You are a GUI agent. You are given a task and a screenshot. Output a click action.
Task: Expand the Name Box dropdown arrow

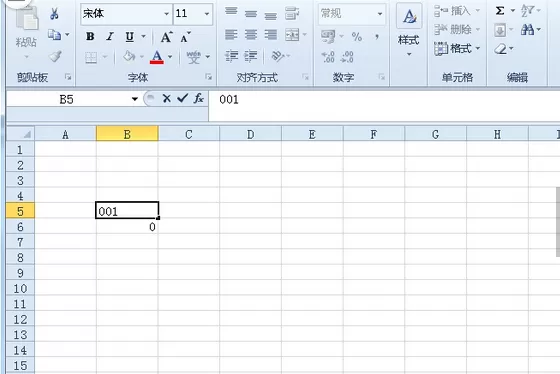pyautogui.click(x=135, y=99)
